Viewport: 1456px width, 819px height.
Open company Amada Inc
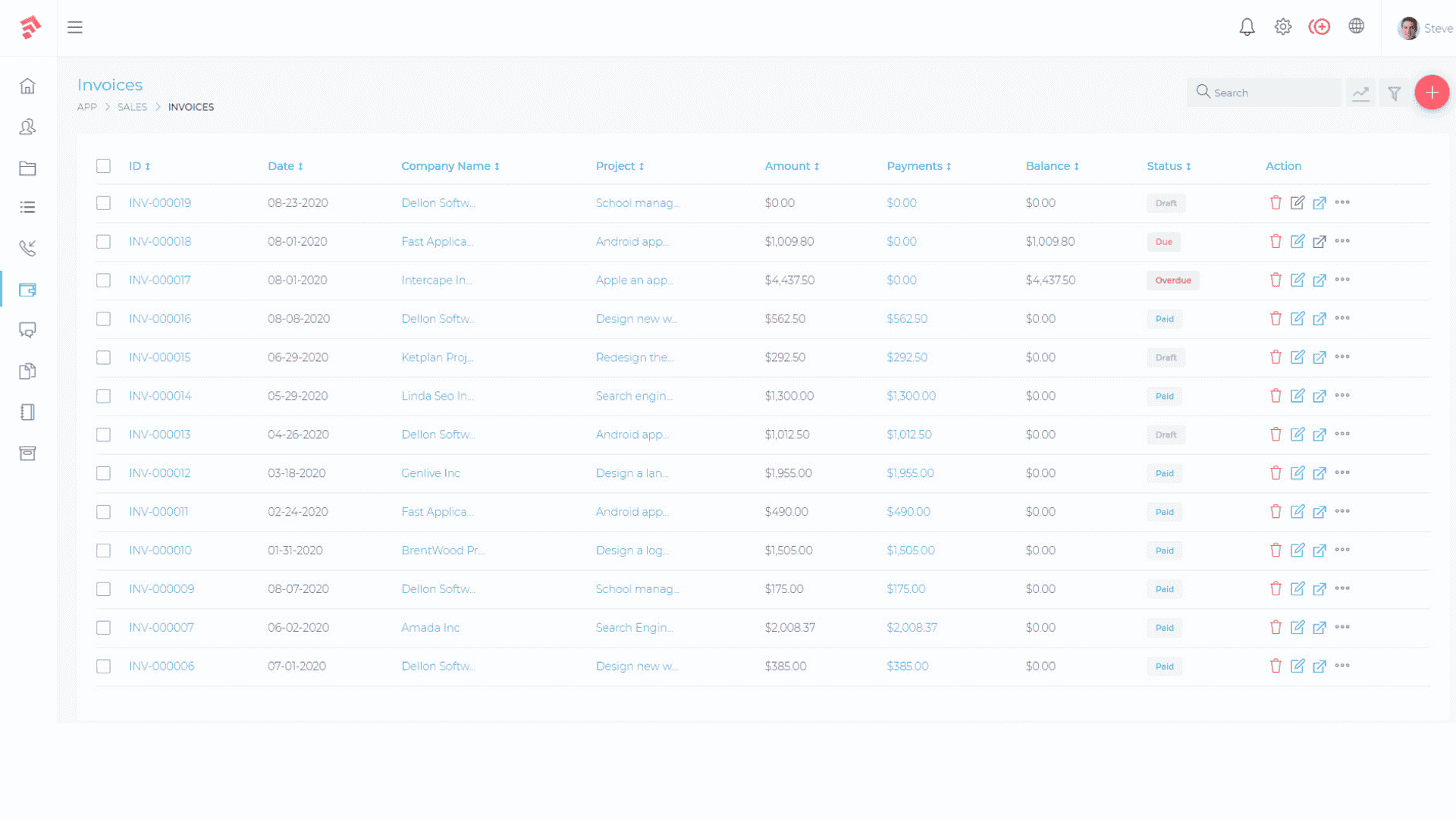pos(430,628)
